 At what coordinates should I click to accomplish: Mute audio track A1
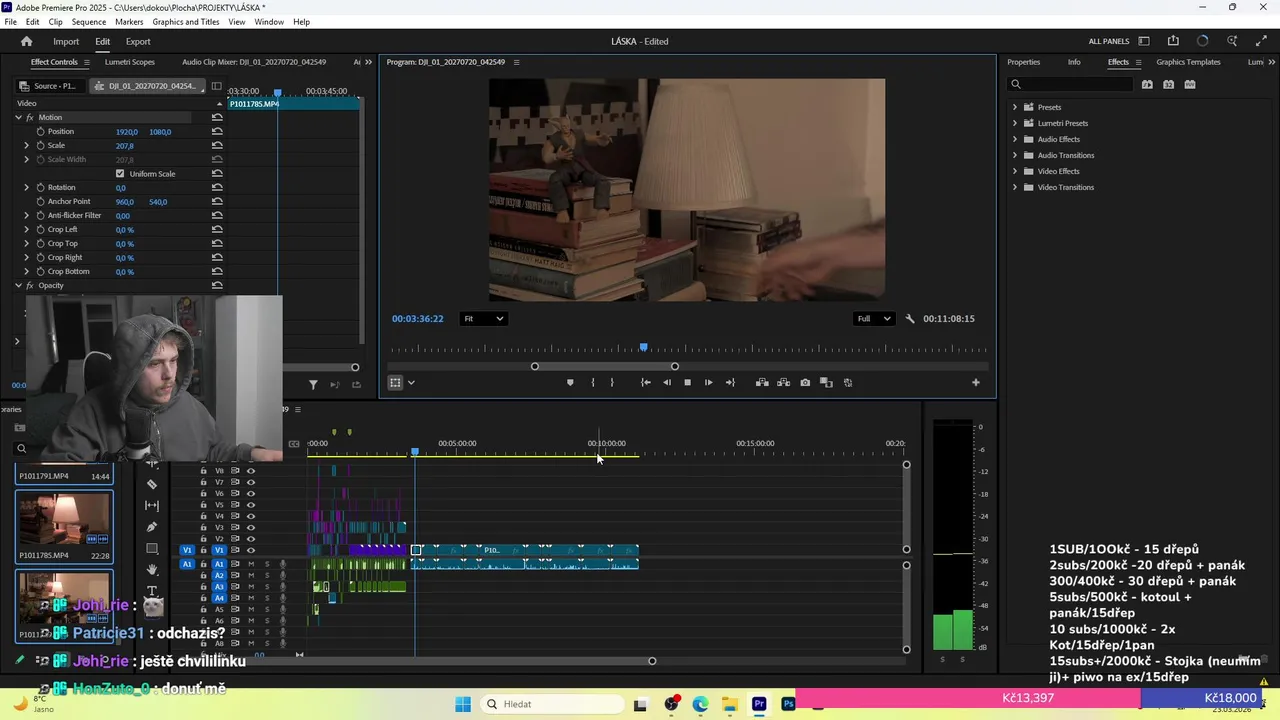(251, 564)
